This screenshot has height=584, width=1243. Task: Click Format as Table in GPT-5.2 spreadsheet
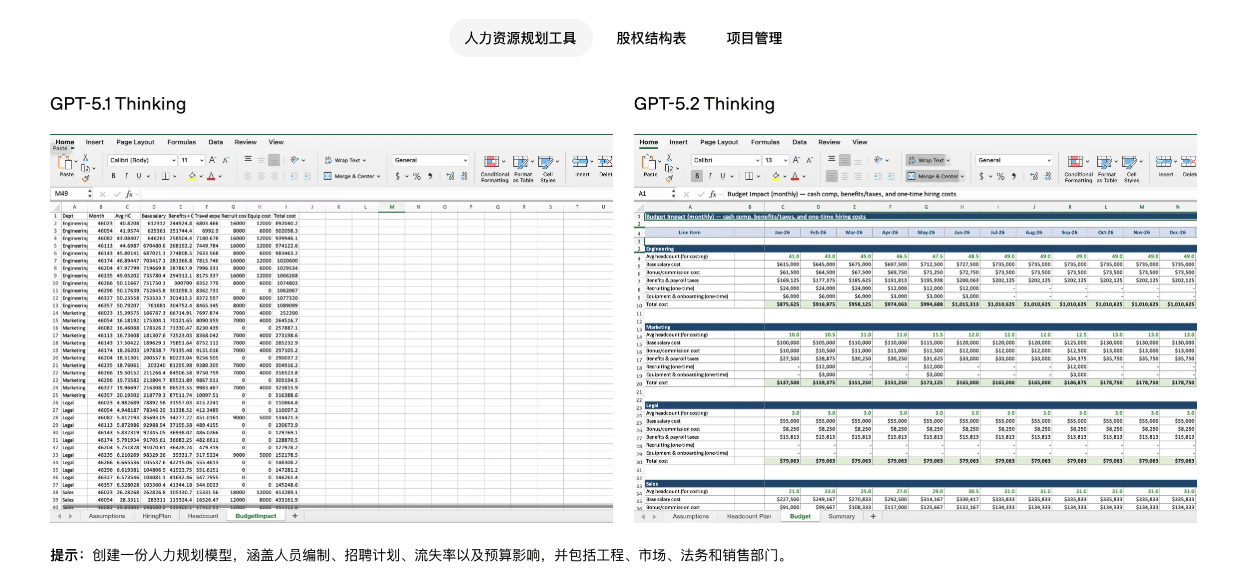pos(1106,168)
